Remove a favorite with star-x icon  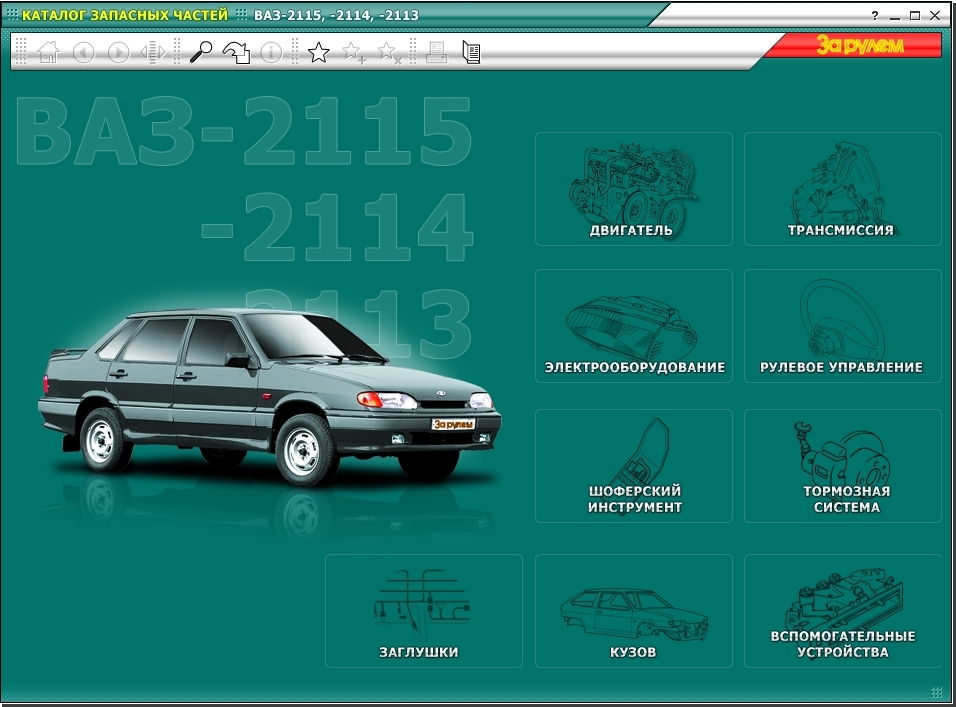[389, 52]
